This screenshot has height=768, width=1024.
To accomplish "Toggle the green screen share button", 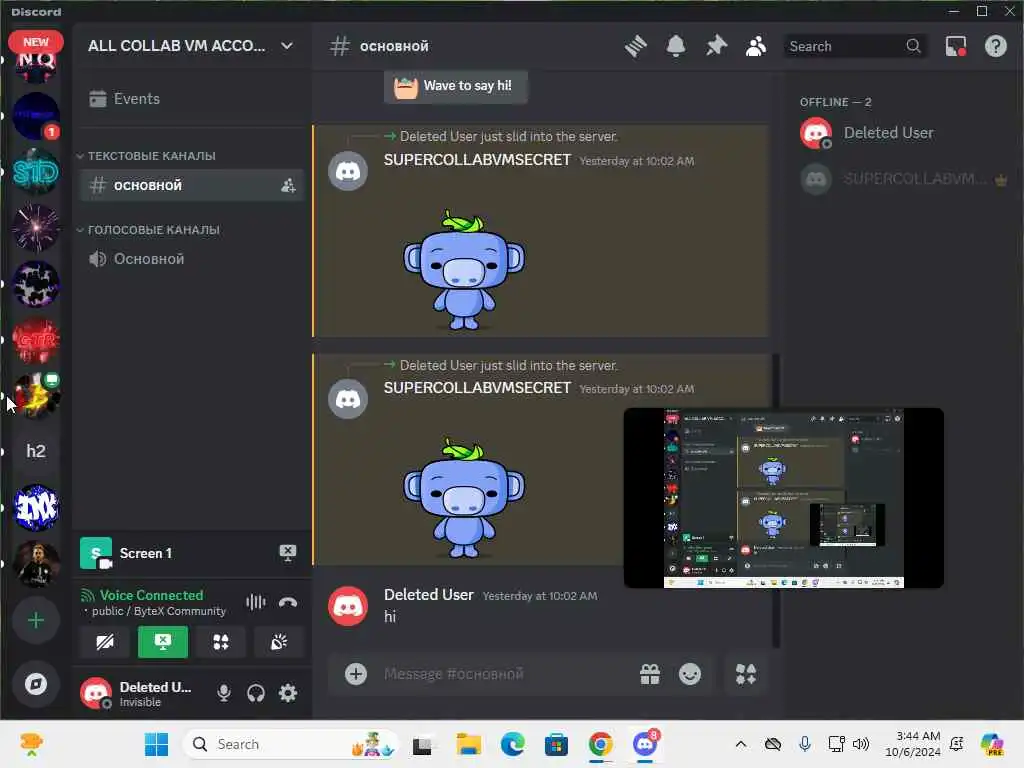I will coord(163,642).
